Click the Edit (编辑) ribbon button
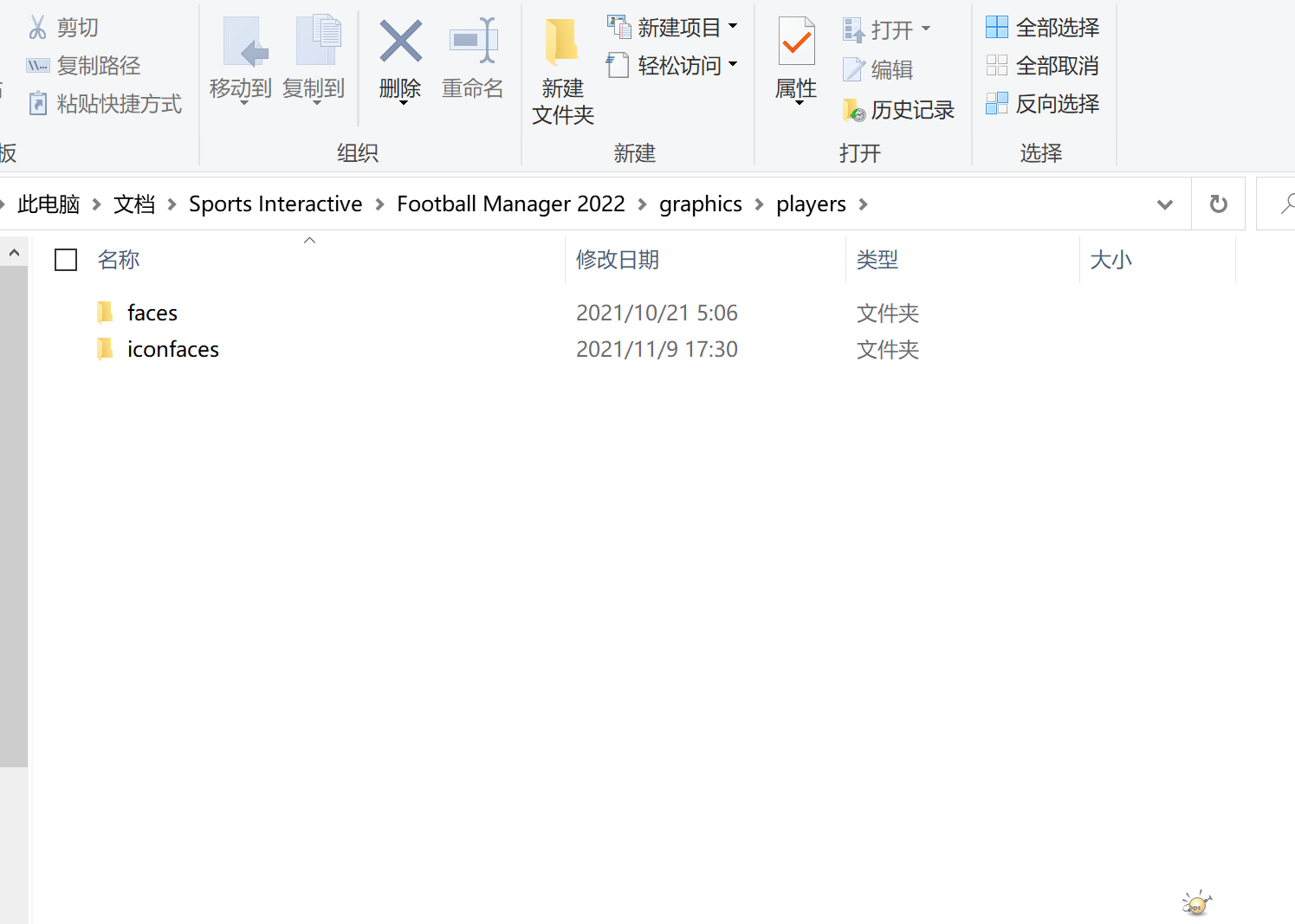This screenshot has width=1295, height=924. tap(878, 70)
